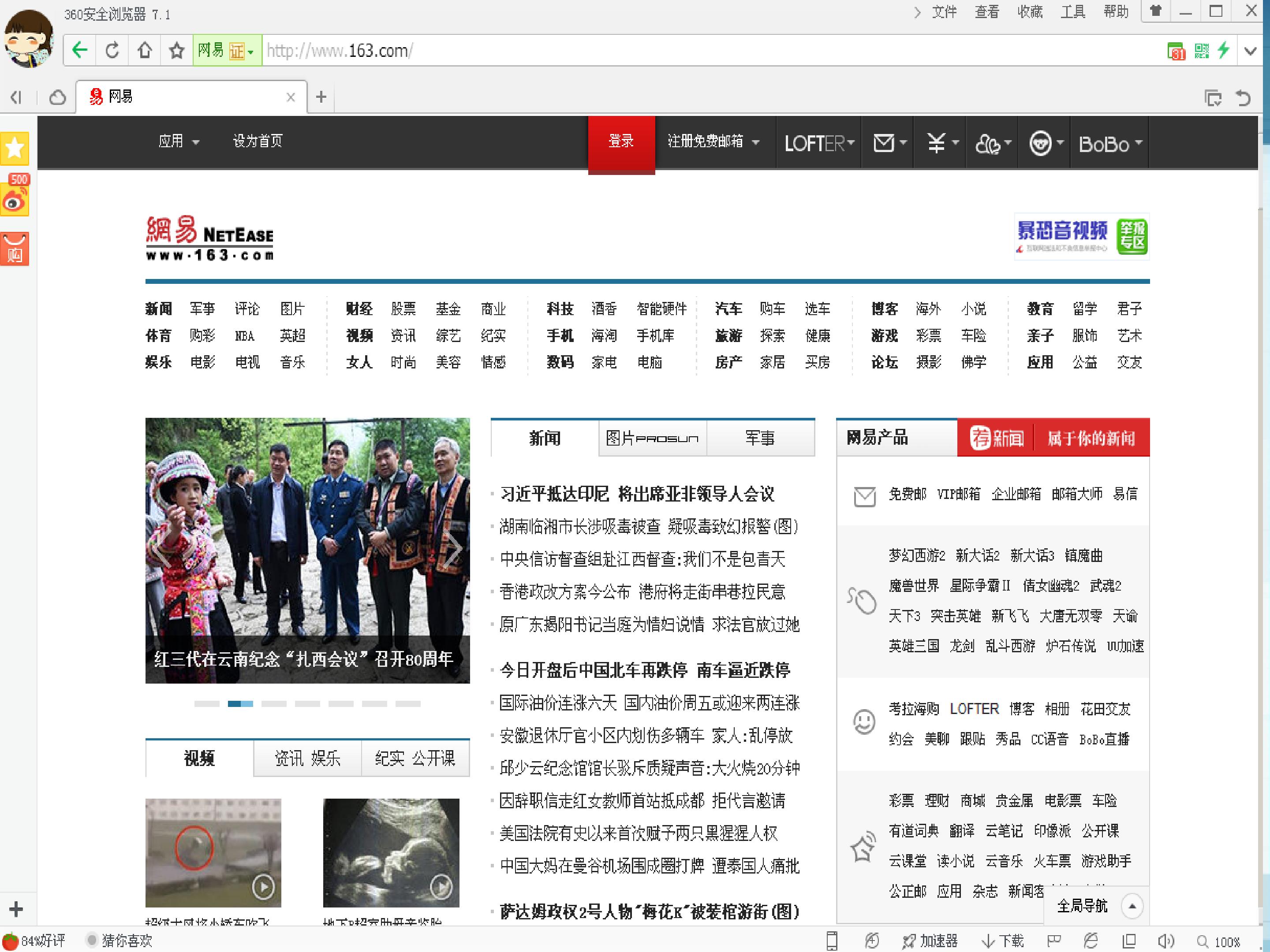This screenshot has height=952, width=1270.
Task: Click the 加速器 rocket icon in status bar
Action: click(930, 941)
